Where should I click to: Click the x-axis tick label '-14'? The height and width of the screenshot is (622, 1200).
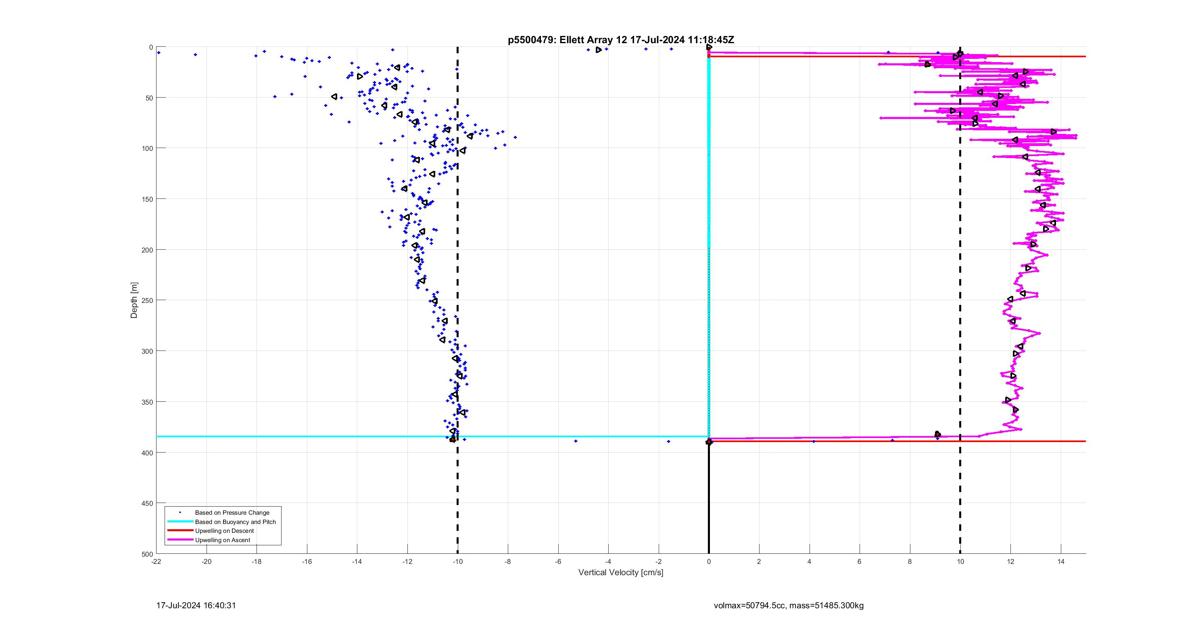point(357,561)
